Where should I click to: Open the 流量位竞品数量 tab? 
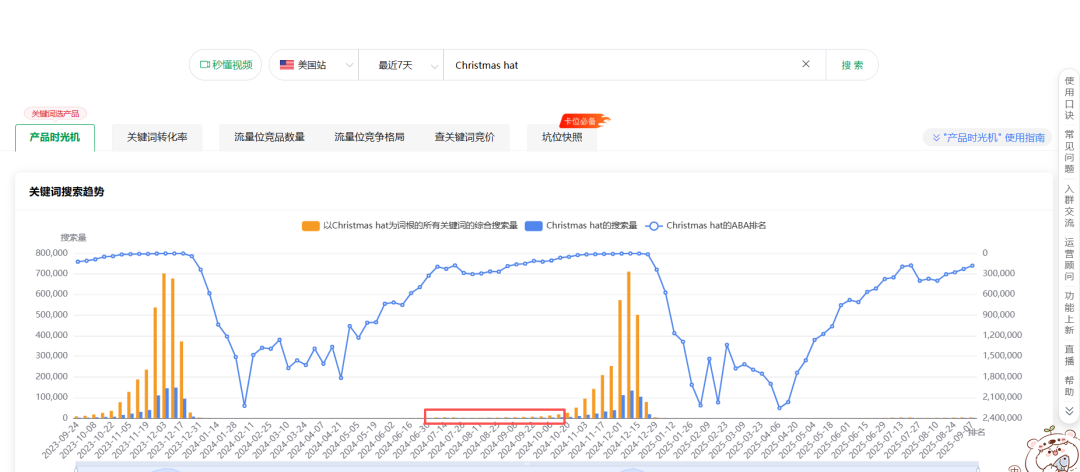269,137
